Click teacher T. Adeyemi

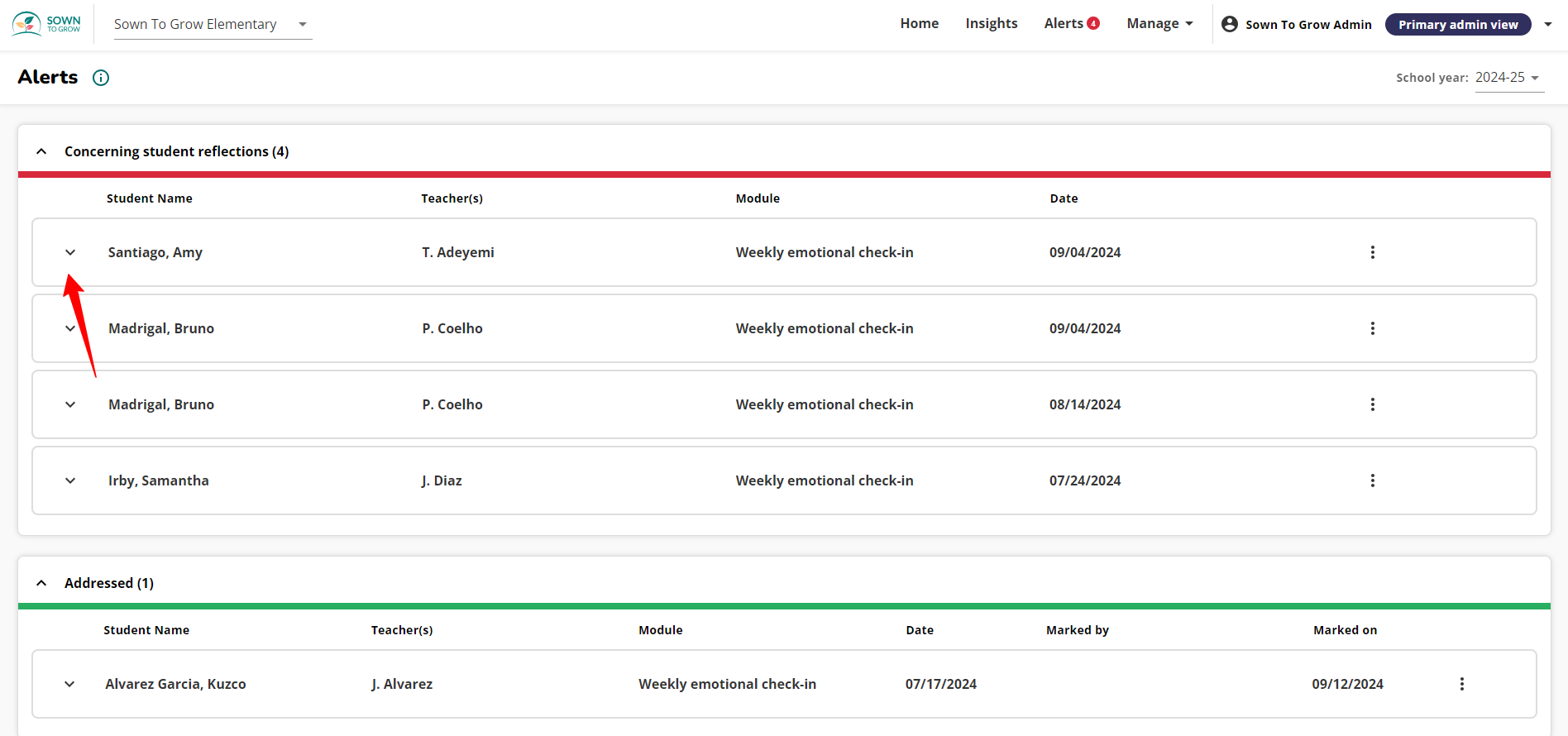tap(458, 252)
